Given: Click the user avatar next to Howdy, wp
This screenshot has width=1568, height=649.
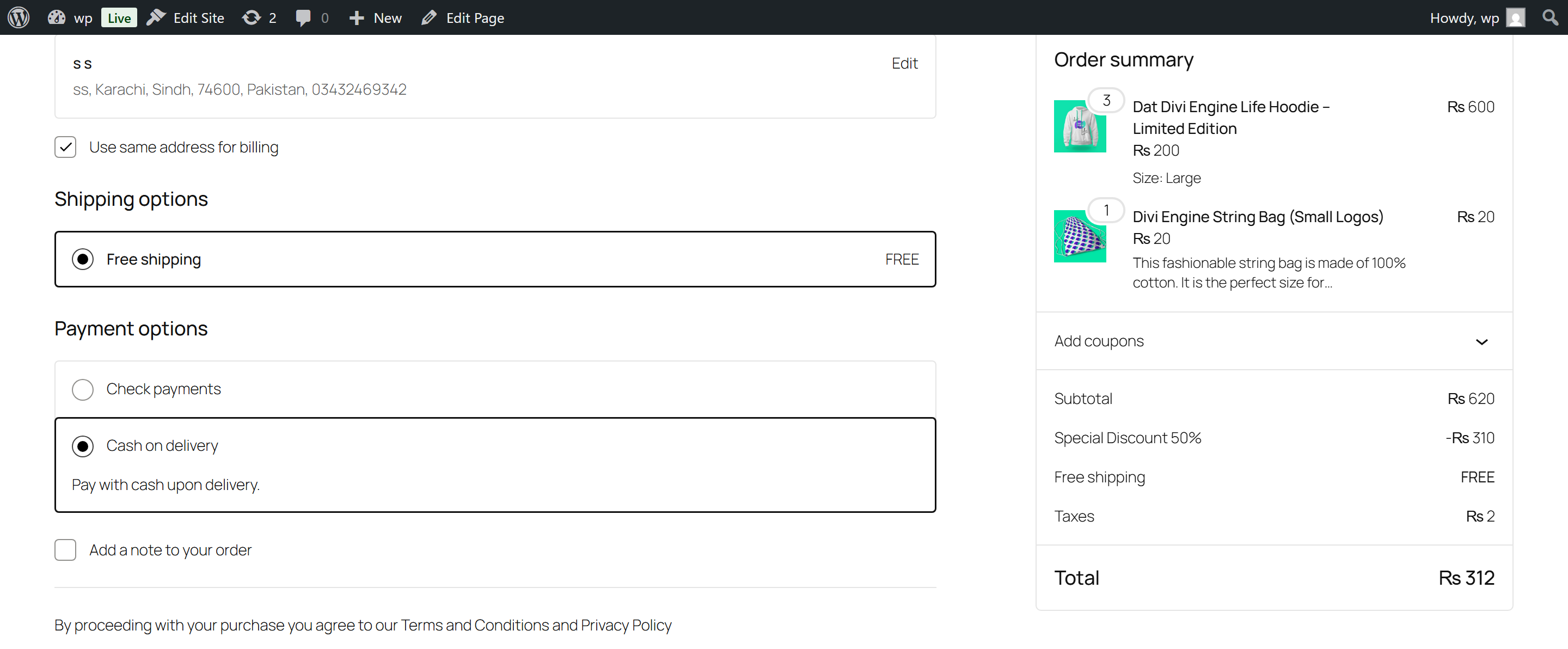Looking at the screenshot, I should tap(1516, 17).
